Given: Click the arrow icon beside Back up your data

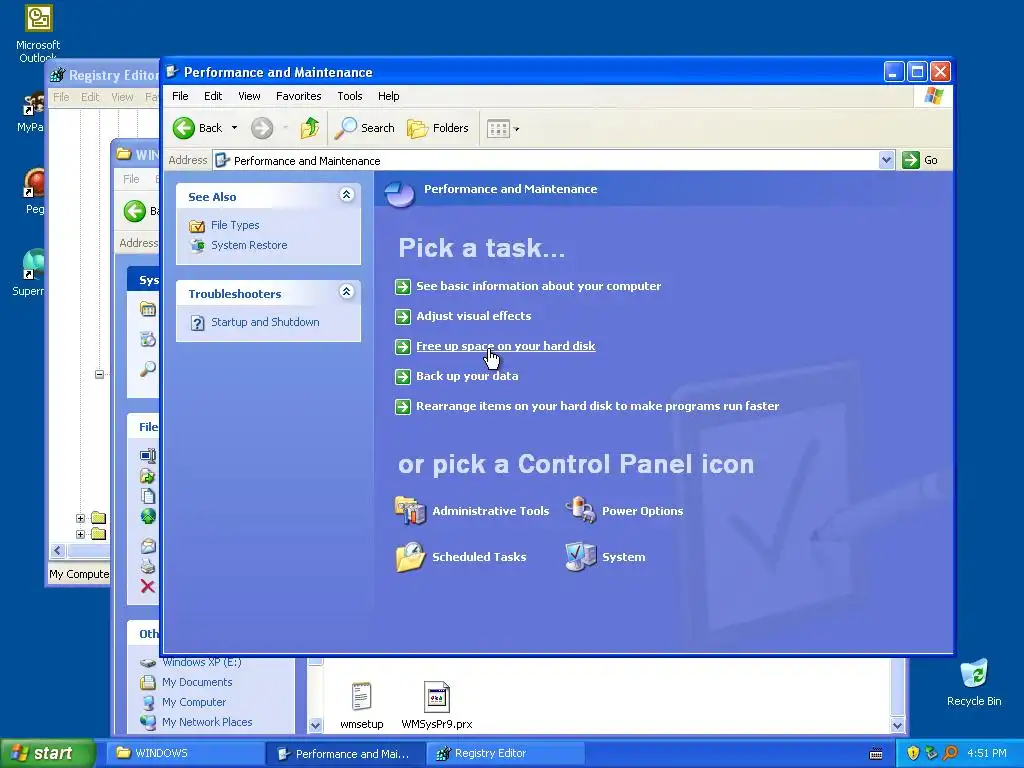Looking at the screenshot, I should (x=403, y=377).
